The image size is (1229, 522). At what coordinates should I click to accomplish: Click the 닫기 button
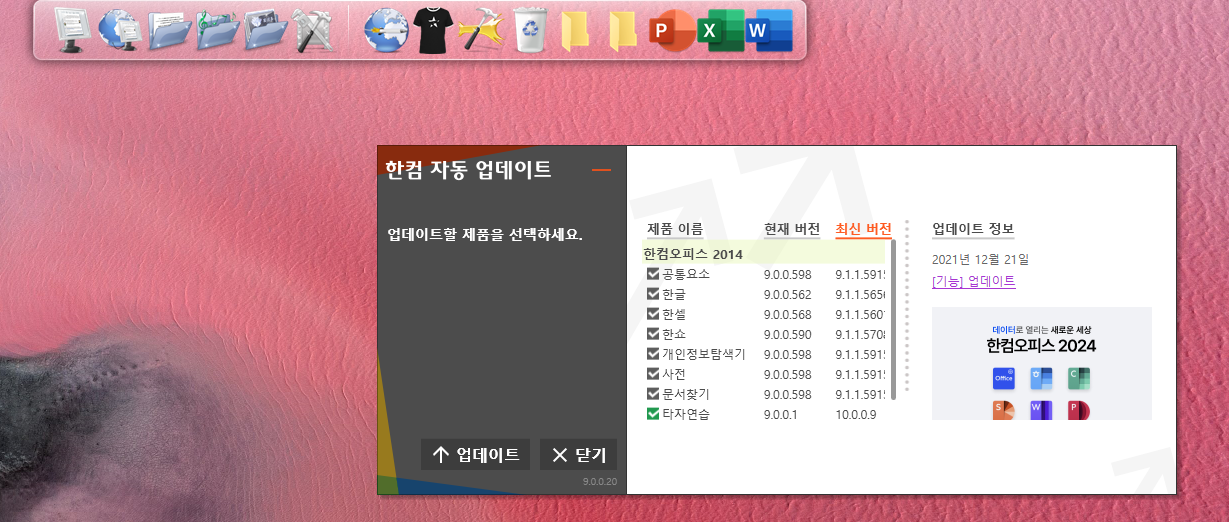click(x=579, y=455)
